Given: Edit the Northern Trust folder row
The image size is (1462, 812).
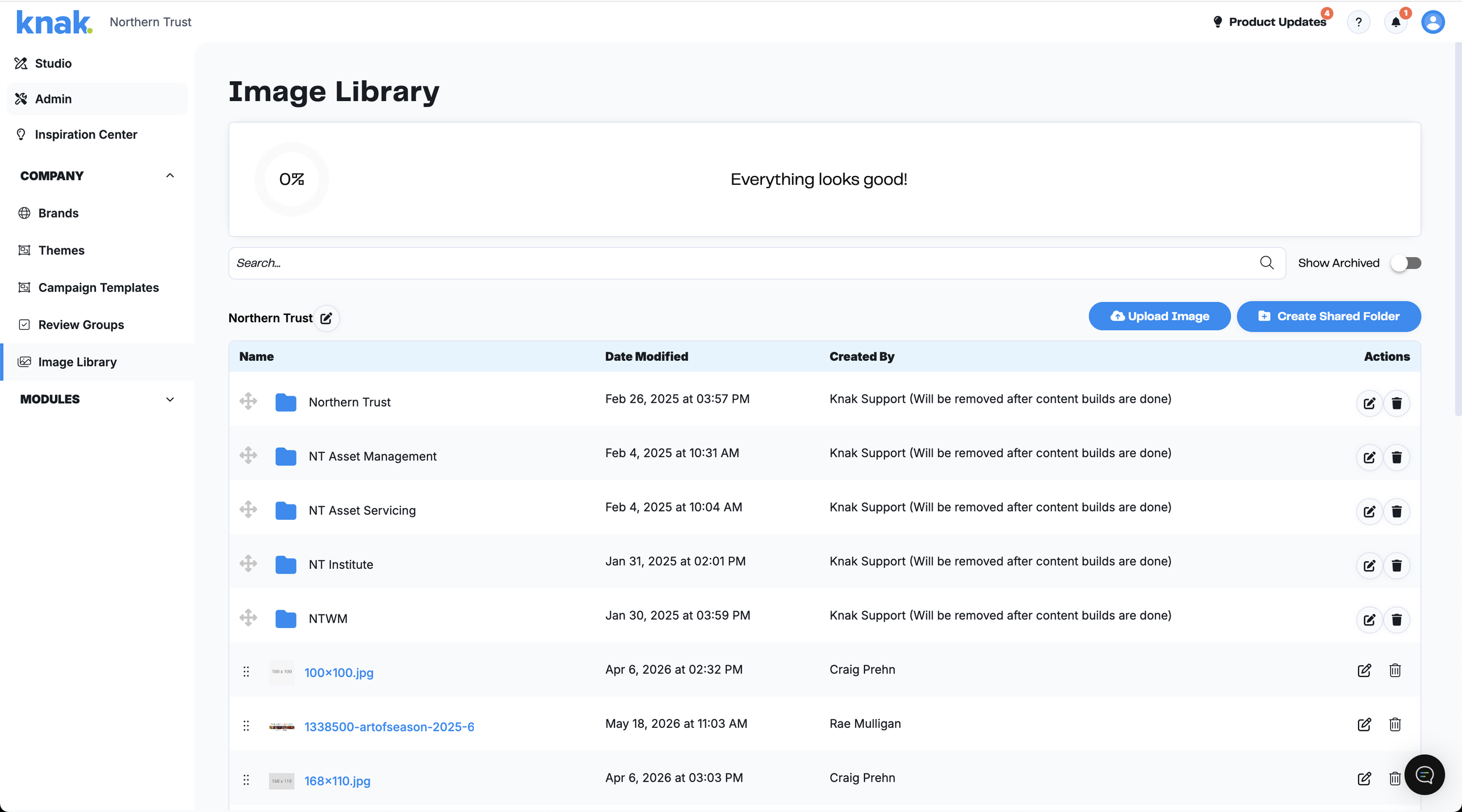Looking at the screenshot, I should click(x=1369, y=403).
